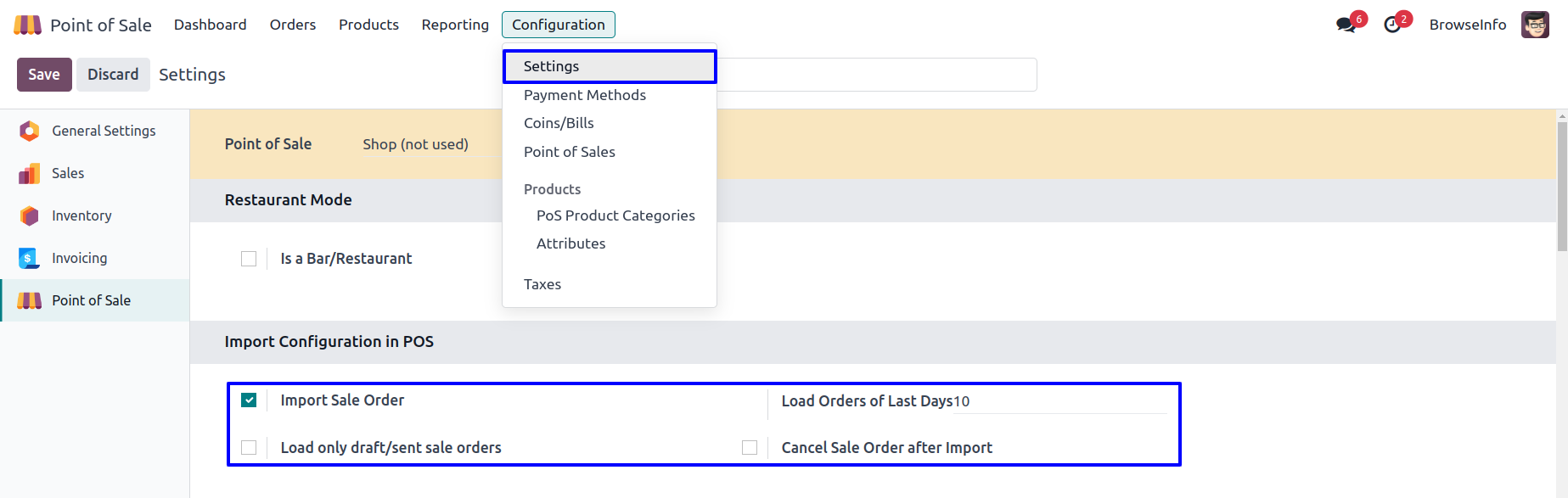1568x498 pixels.
Task: Tick Load only draft/sent sale orders
Action: pyautogui.click(x=249, y=448)
